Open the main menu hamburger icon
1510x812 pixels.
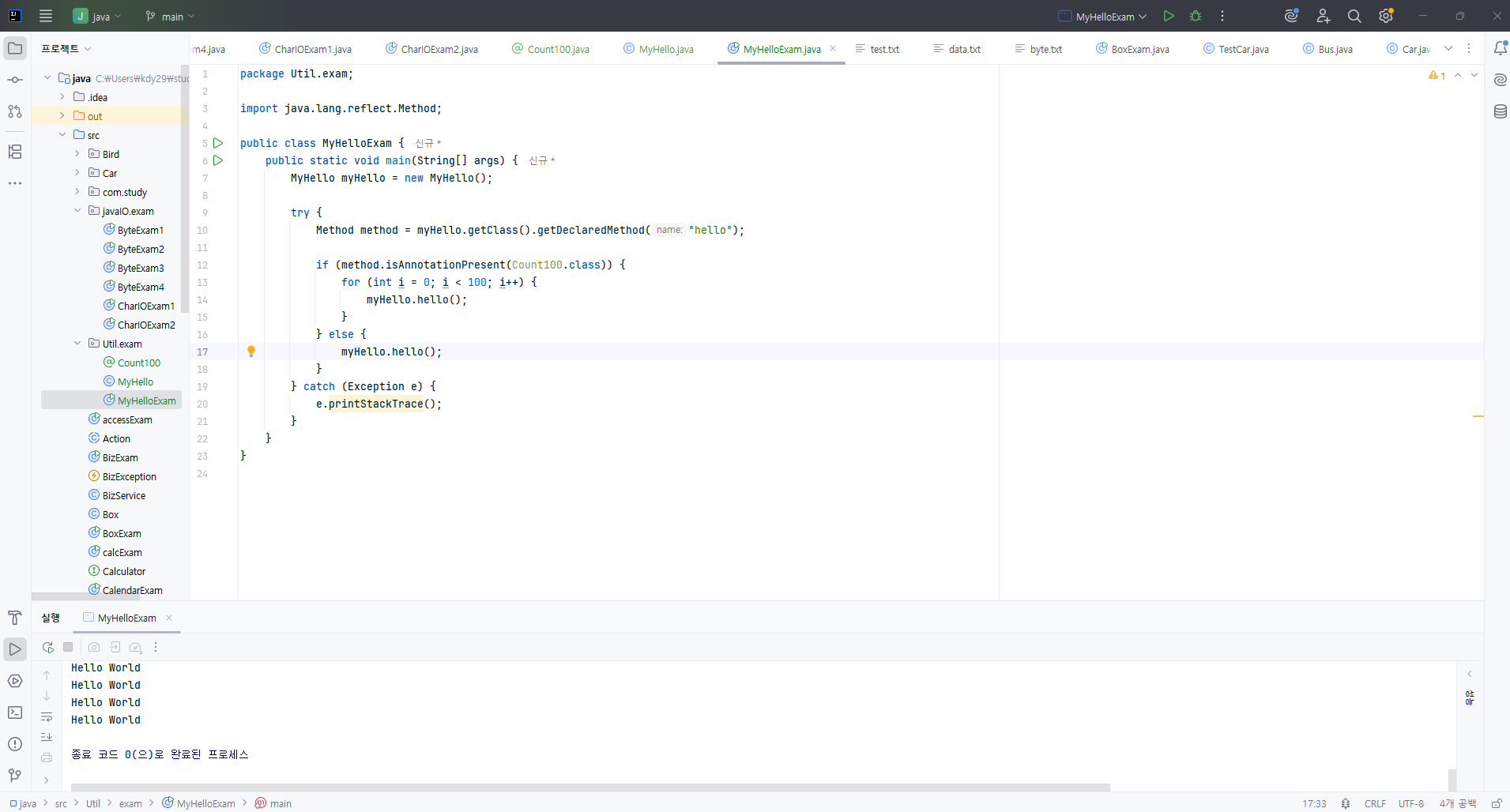point(46,16)
